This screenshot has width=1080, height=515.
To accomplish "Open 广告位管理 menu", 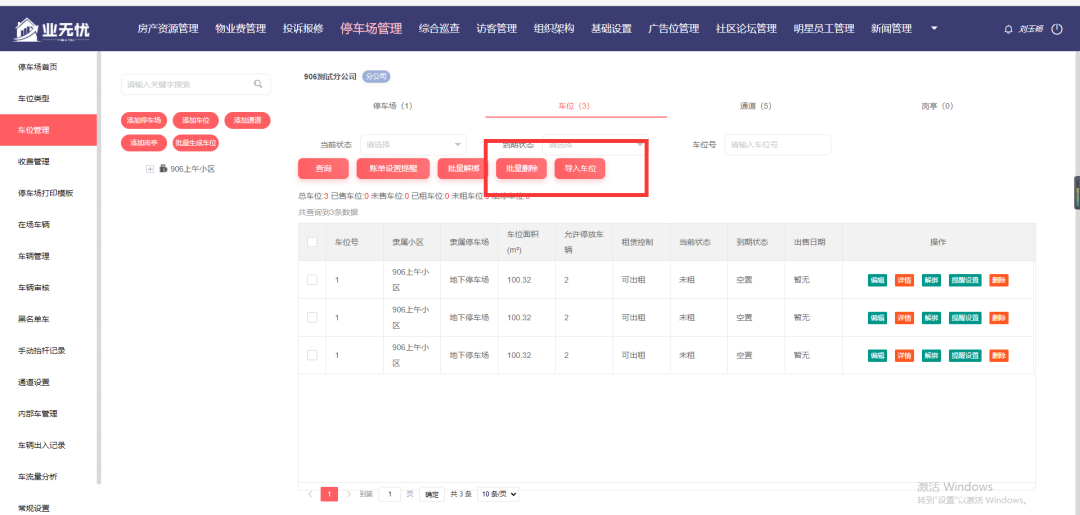I will pyautogui.click(x=674, y=29).
